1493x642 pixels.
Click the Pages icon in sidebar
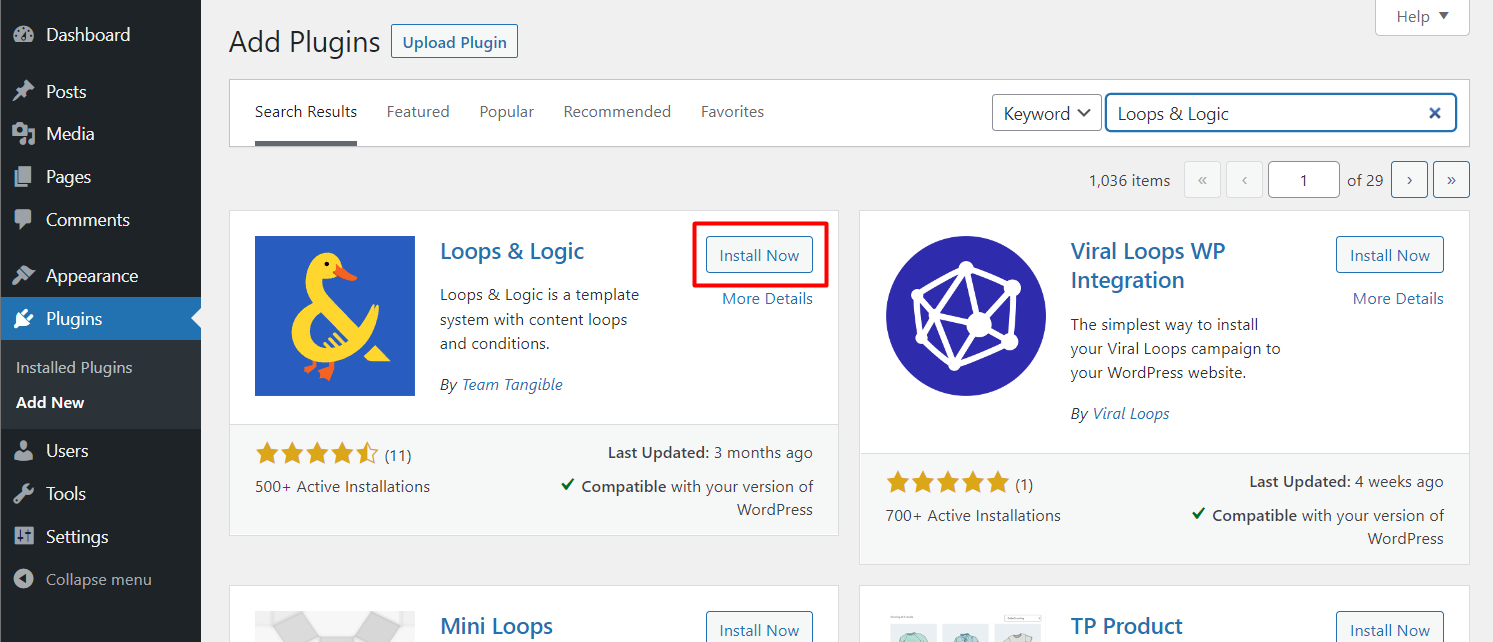click(24, 177)
